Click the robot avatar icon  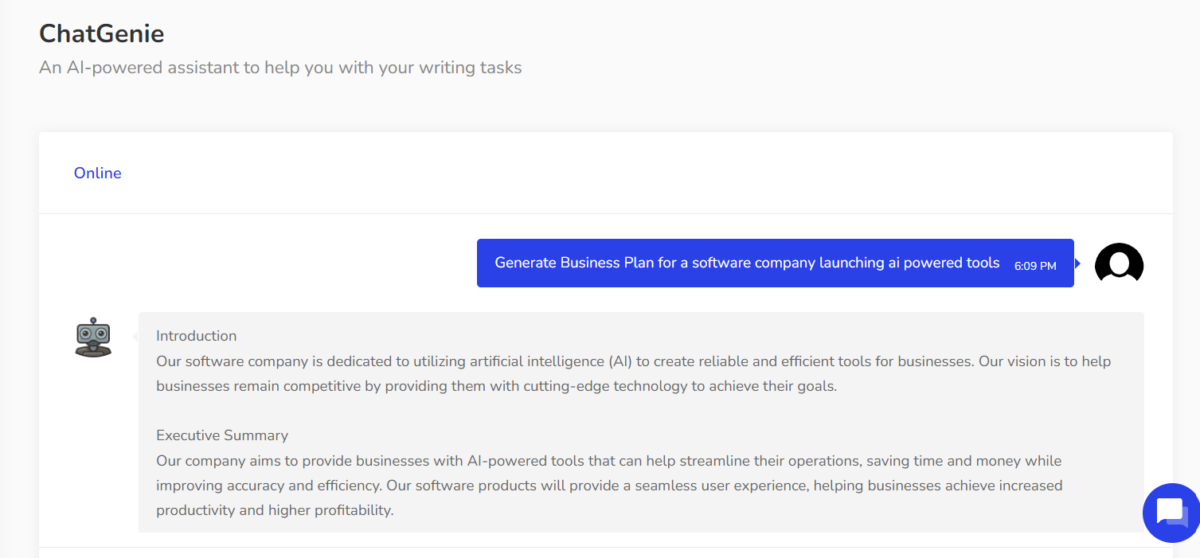tap(93, 338)
